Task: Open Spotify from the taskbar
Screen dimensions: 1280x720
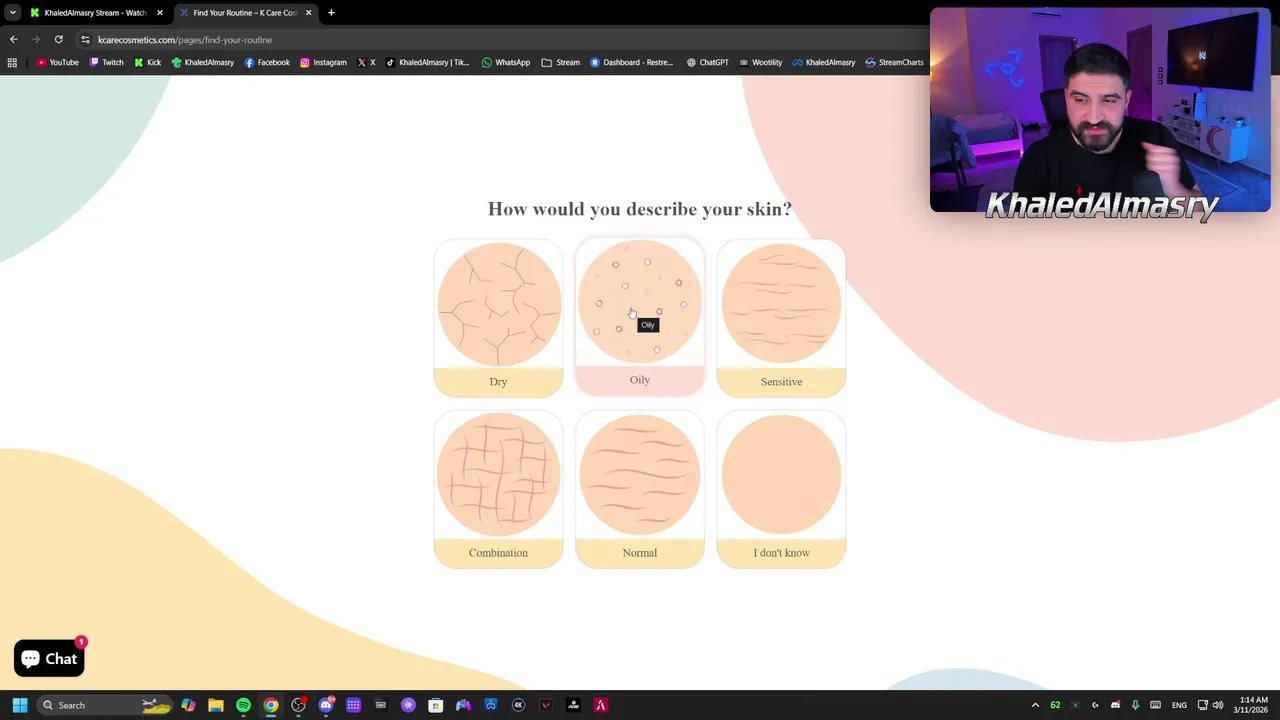Action: (x=243, y=705)
